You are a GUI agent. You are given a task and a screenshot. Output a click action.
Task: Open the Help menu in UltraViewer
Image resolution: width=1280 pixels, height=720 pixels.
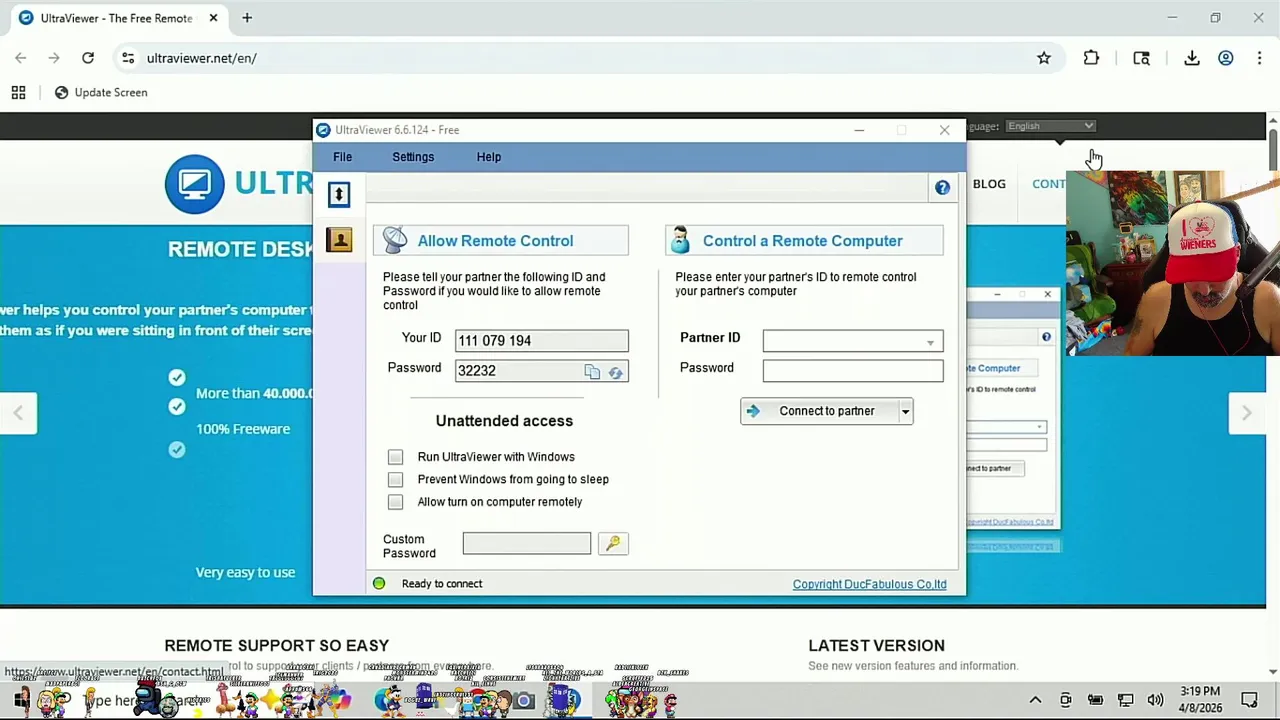click(x=489, y=157)
